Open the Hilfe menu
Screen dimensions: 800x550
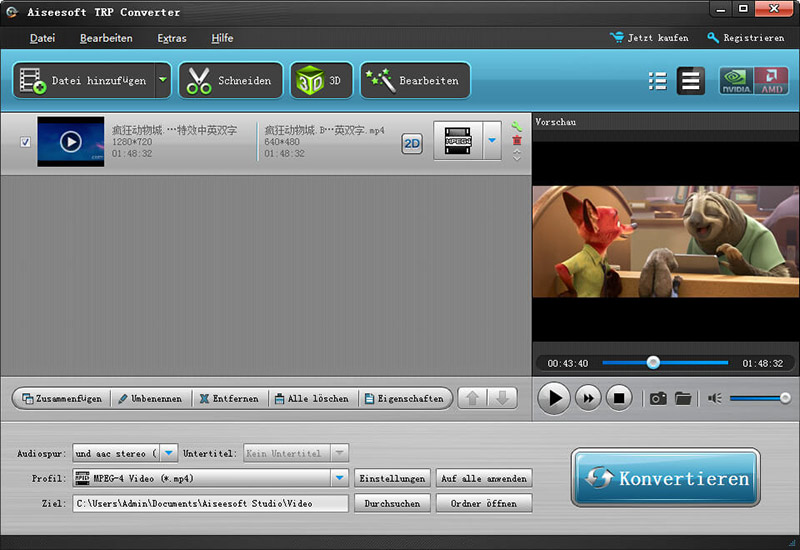coord(222,38)
